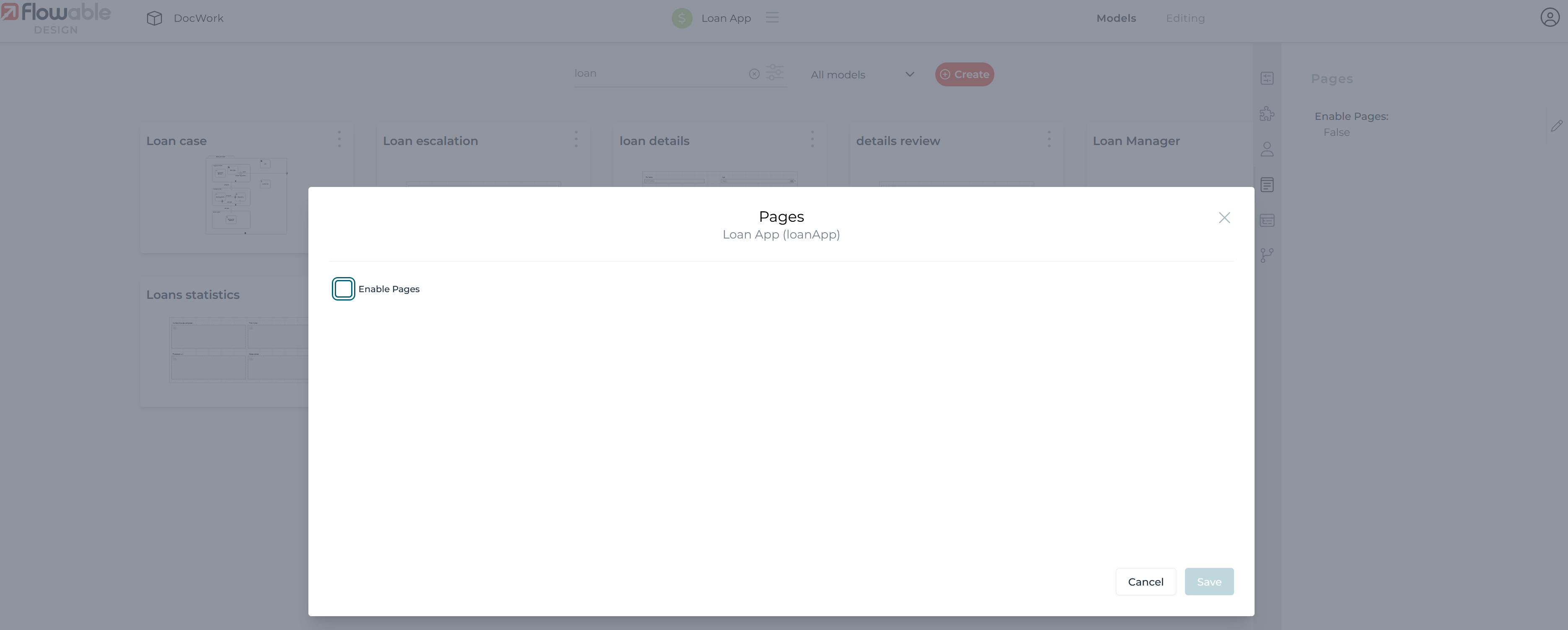Screen dimensions: 1568x630
Task: Click the user account avatar icon
Action: click(x=1549, y=18)
